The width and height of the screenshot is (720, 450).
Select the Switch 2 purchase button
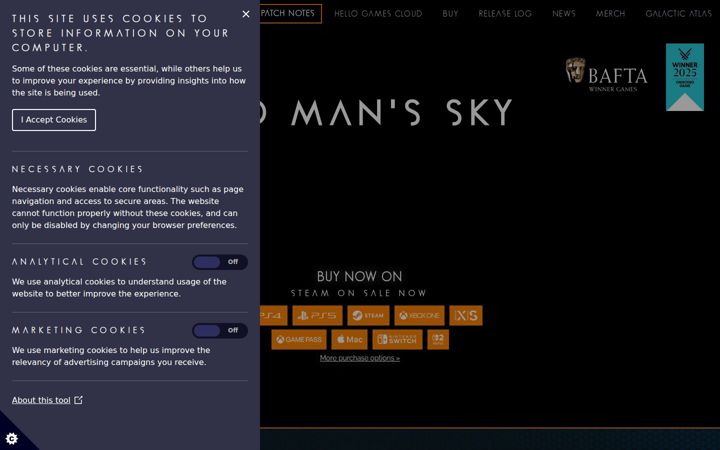438,340
